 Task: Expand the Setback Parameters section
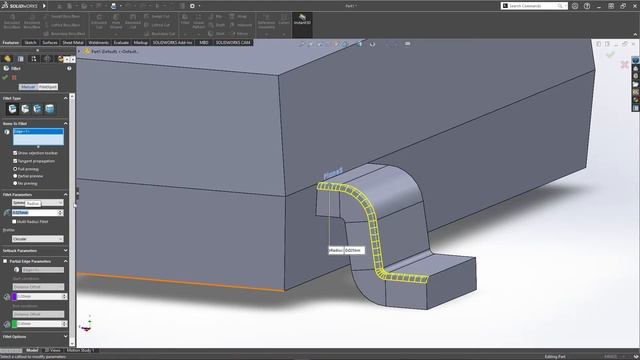65,251
